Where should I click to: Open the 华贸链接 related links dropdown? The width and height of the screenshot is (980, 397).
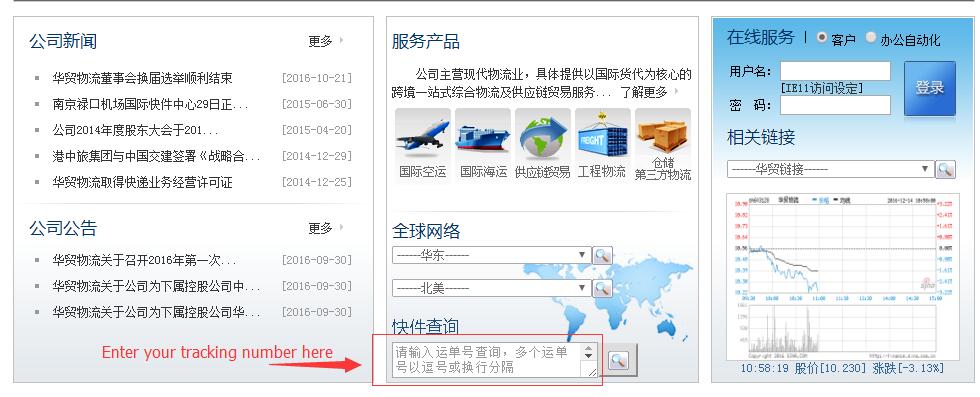click(x=830, y=169)
